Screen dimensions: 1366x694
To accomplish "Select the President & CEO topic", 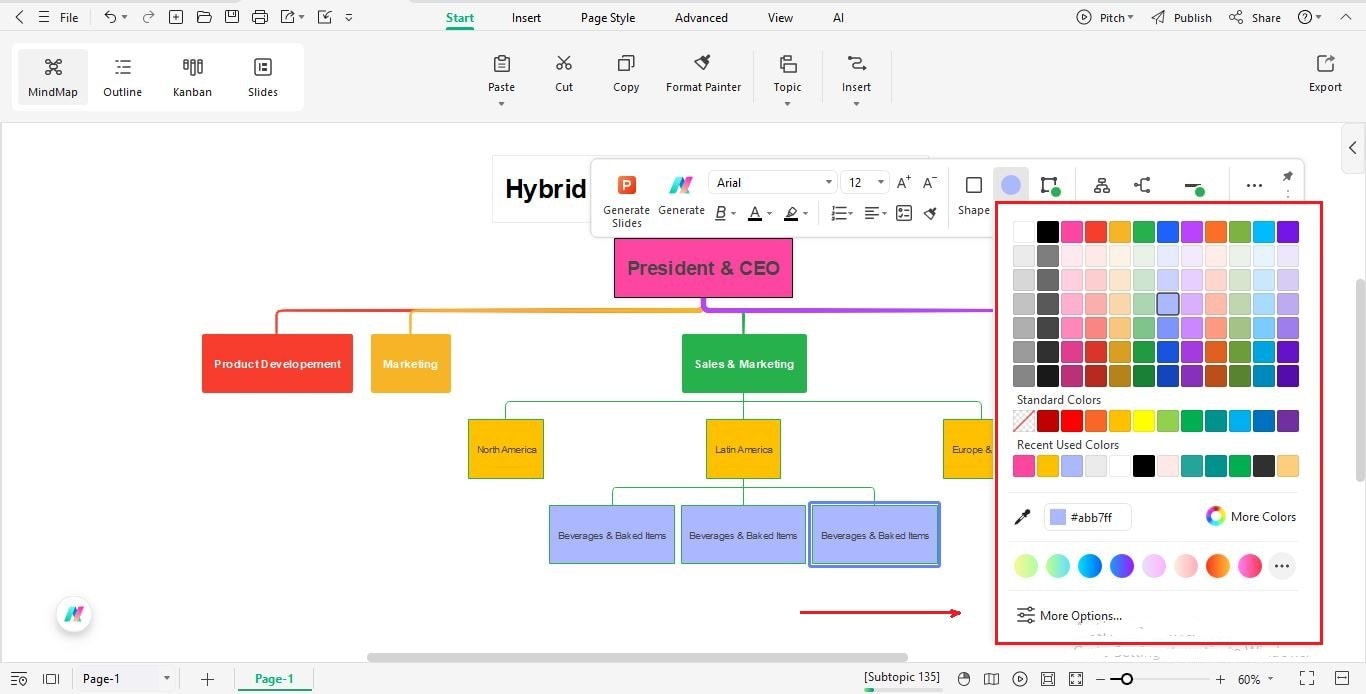I will coord(703,268).
